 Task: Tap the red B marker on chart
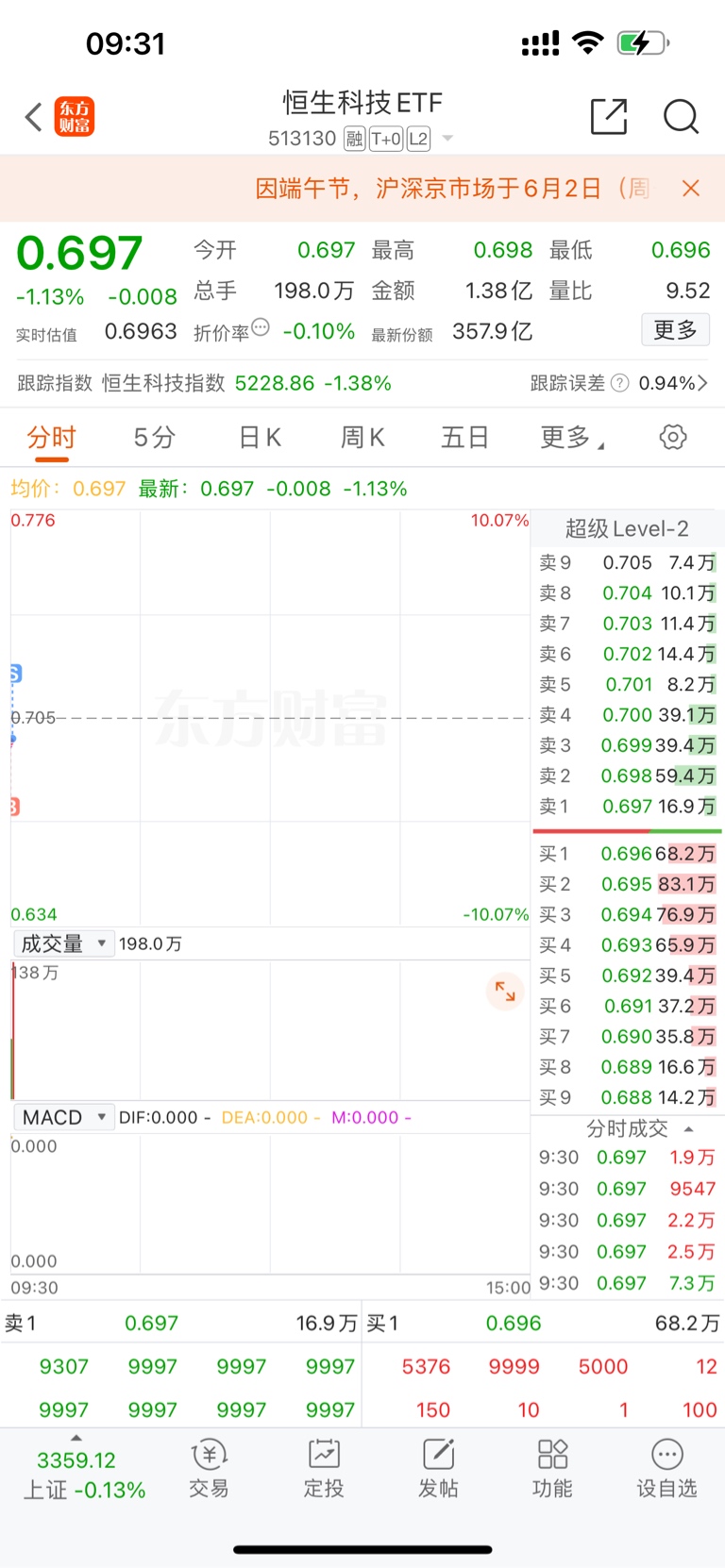point(14,807)
